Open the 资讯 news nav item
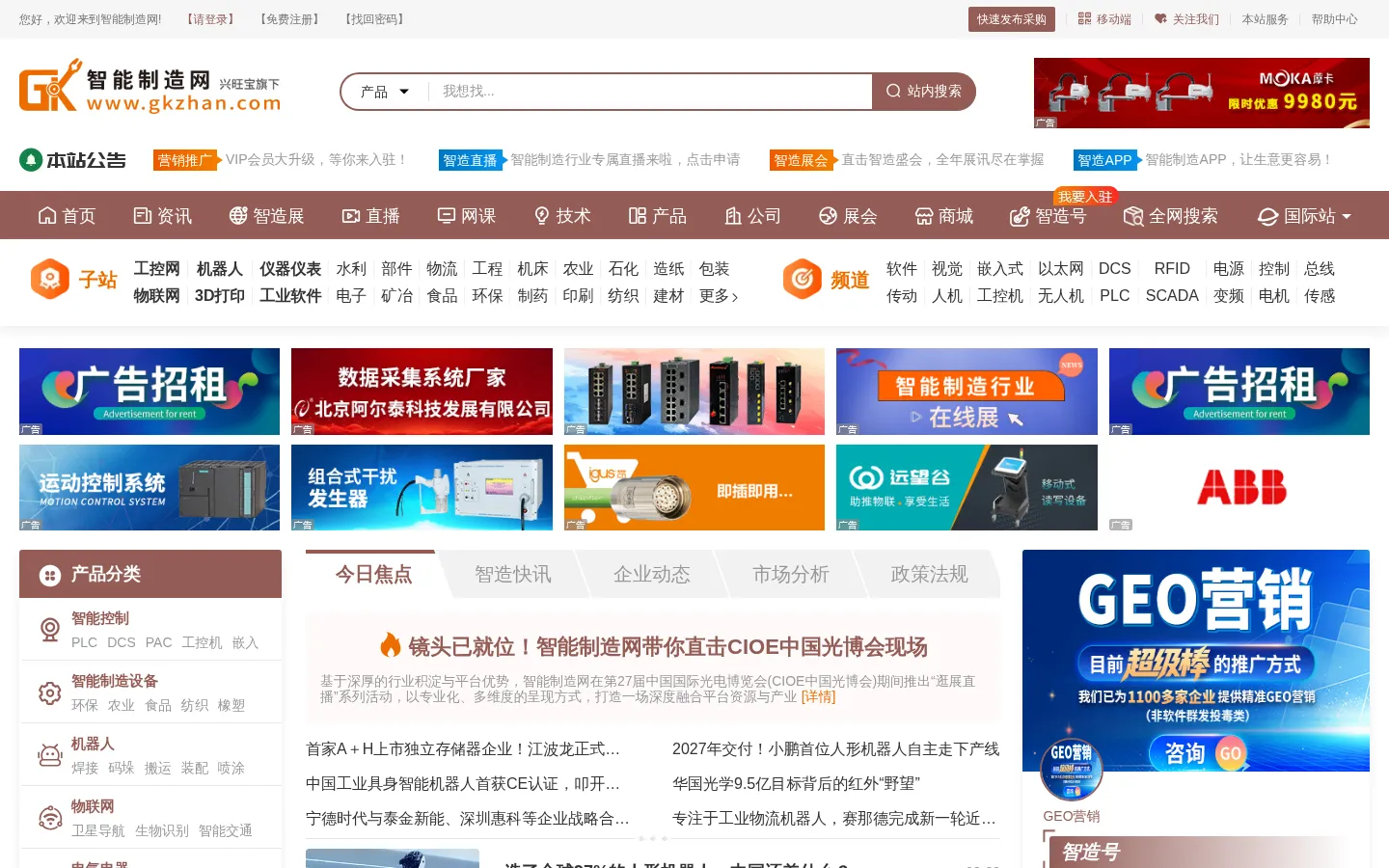 162,216
